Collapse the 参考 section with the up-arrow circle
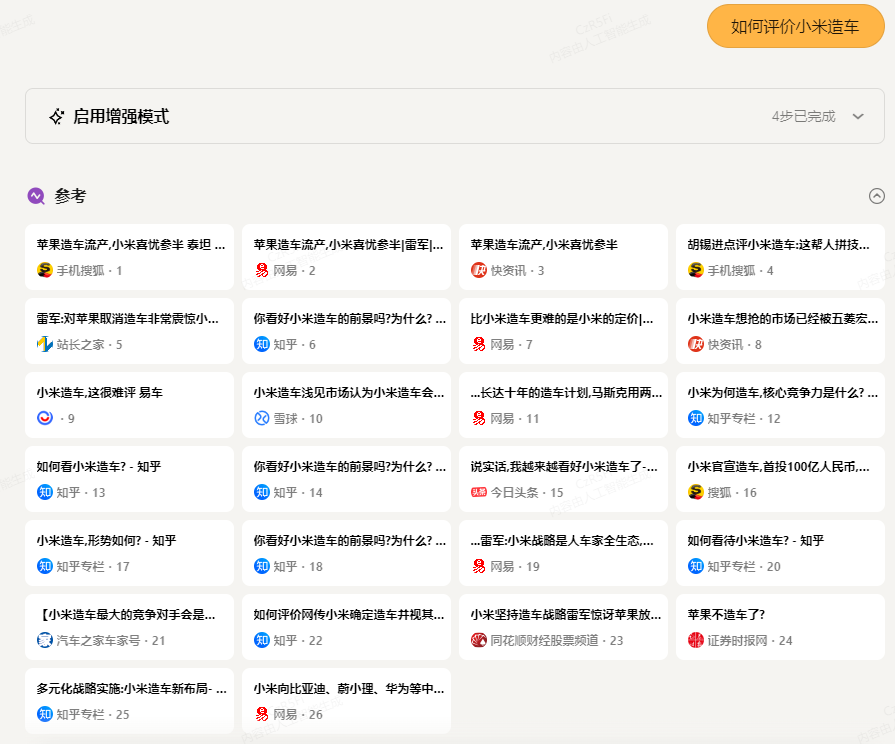Viewport: 895px width, 744px height. (x=876, y=196)
